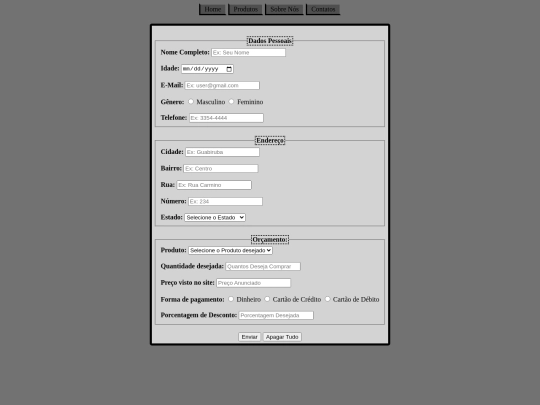This screenshot has width=540, height=405.
Task: Select the Masculino radio button
Action: tap(191, 102)
